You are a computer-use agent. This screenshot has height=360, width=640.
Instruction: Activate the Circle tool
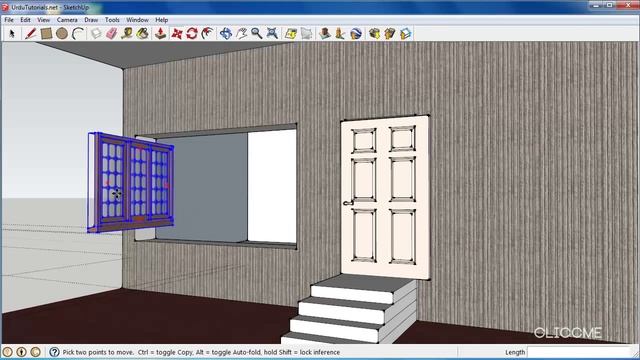[62, 33]
